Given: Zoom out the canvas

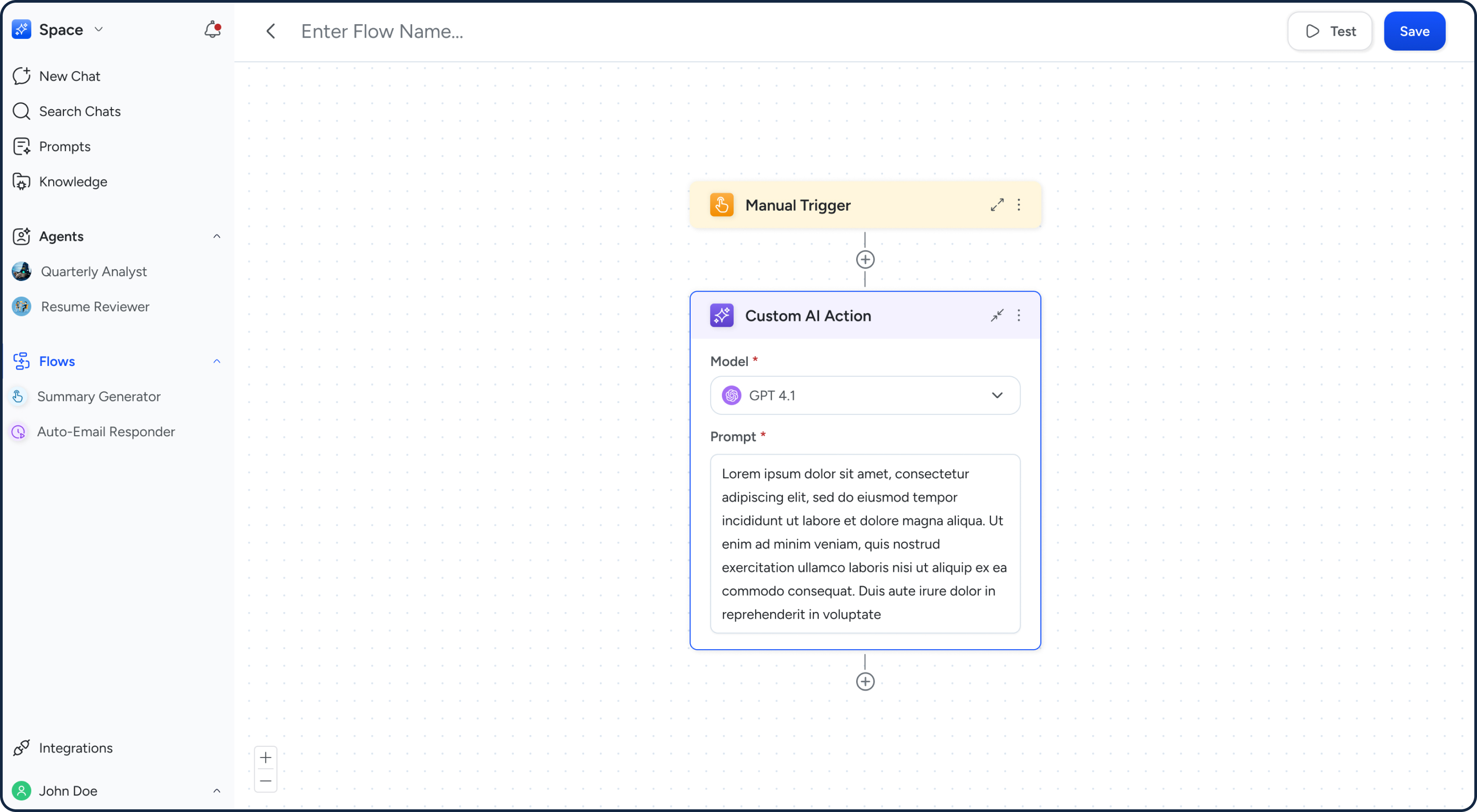Looking at the screenshot, I should 265,781.
